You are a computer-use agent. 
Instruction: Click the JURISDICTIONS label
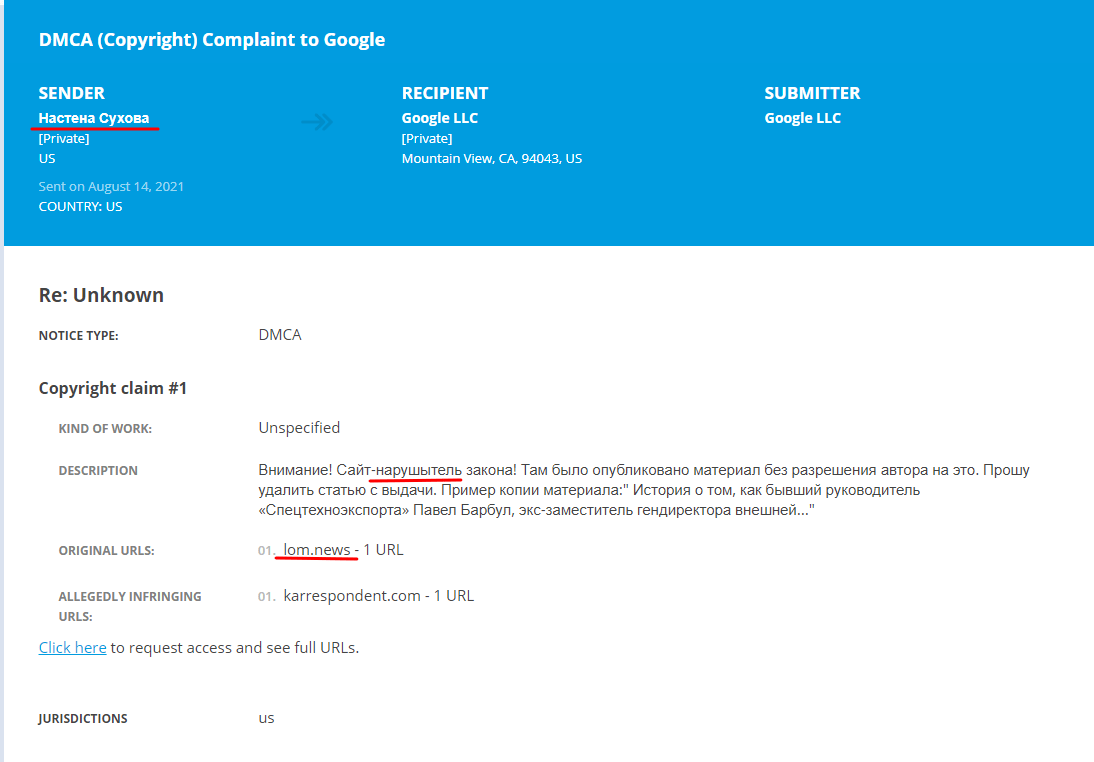83,719
